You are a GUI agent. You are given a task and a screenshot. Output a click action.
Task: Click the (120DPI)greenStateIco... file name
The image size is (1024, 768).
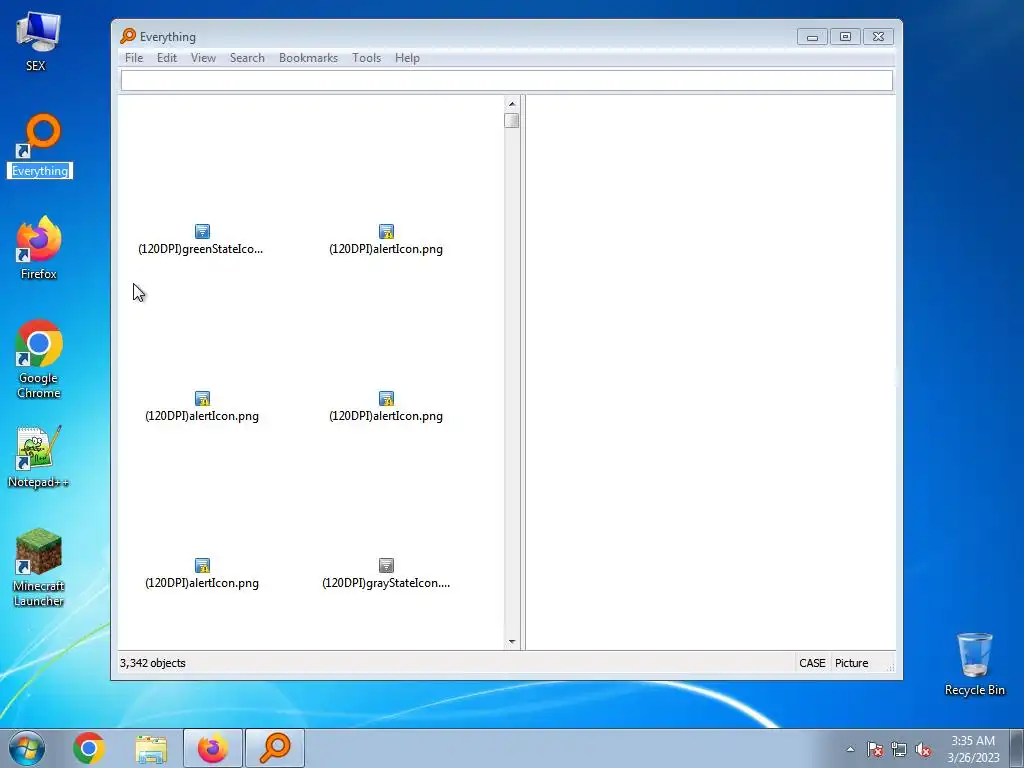click(x=200, y=249)
